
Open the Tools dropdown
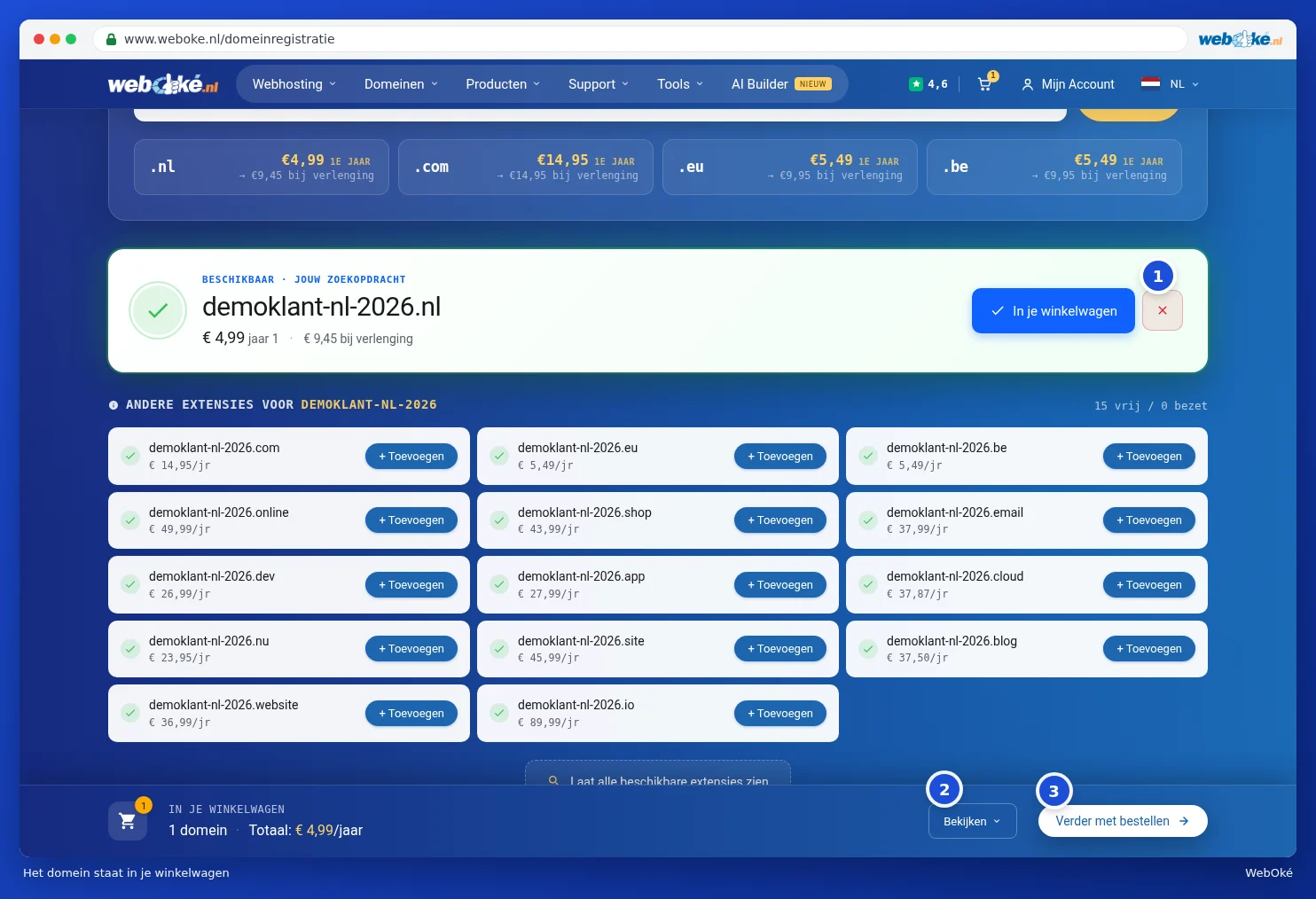(x=680, y=84)
